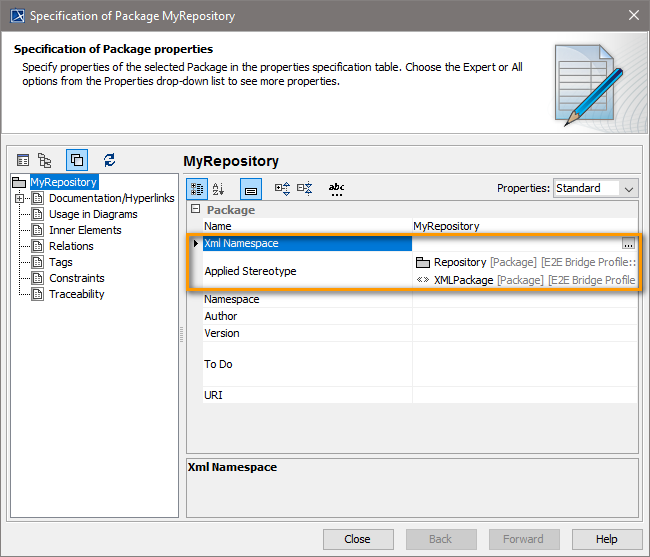Toggle the categorized view button
This screenshot has height=557, width=650.
pyautogui.click(x=198, y=188)
